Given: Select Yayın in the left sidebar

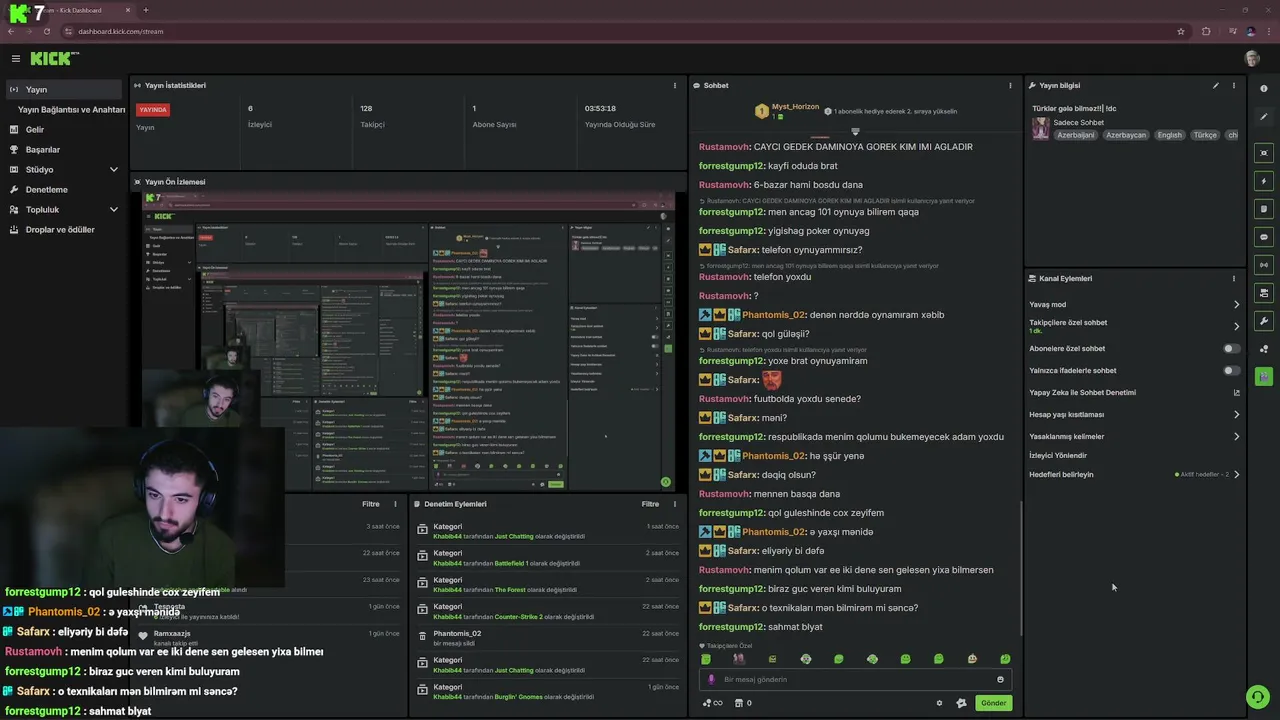Looking at the screenshot, I should click(x=64, y=89).
